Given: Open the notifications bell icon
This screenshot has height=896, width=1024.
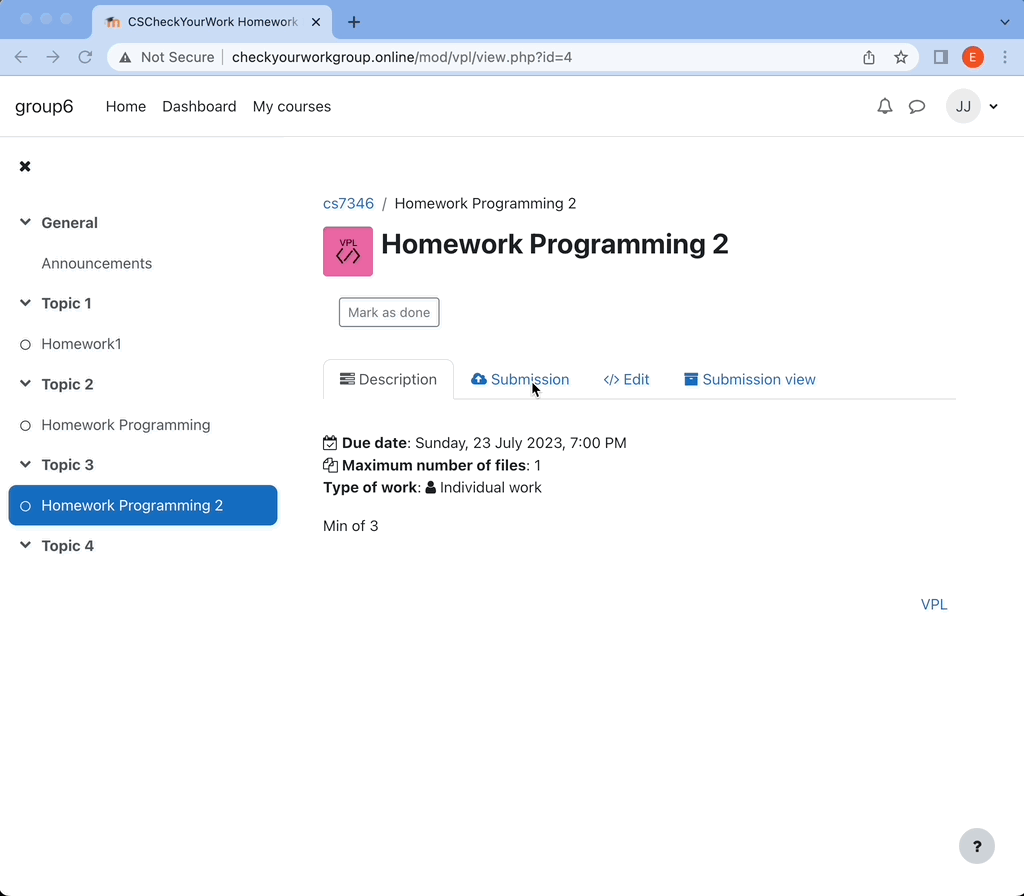Looking at the screenshot, I should [x=884, y=106].
